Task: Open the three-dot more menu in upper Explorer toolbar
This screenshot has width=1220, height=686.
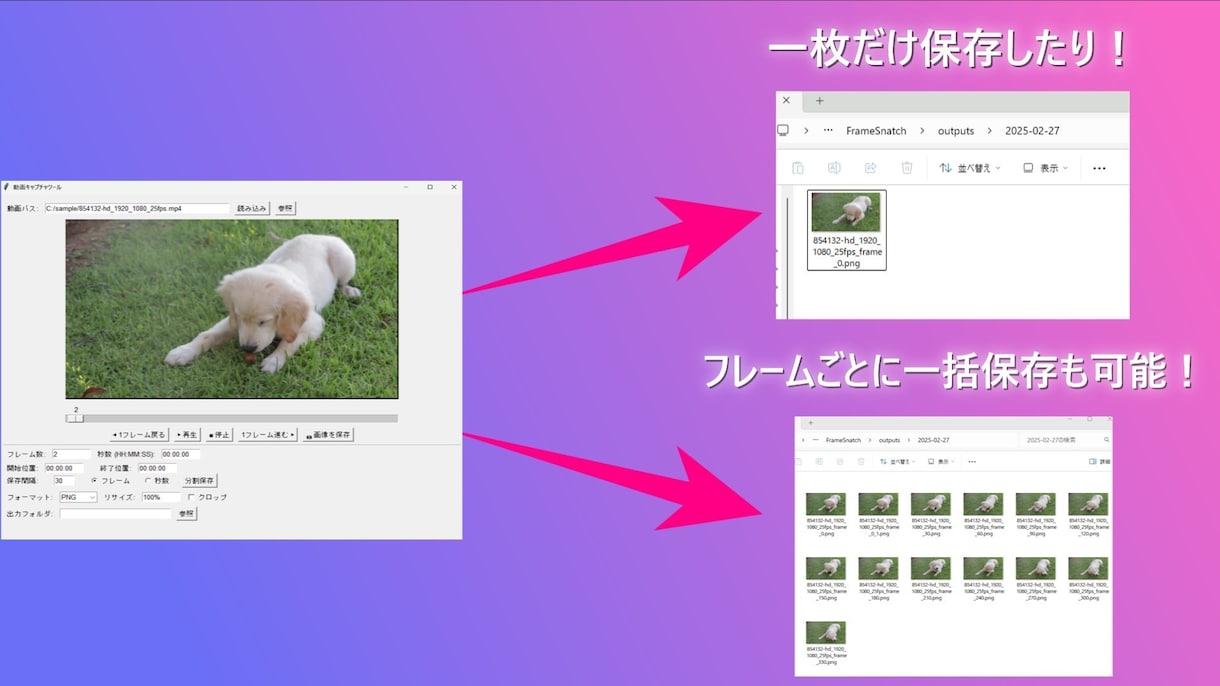Action: (1099, 168)
